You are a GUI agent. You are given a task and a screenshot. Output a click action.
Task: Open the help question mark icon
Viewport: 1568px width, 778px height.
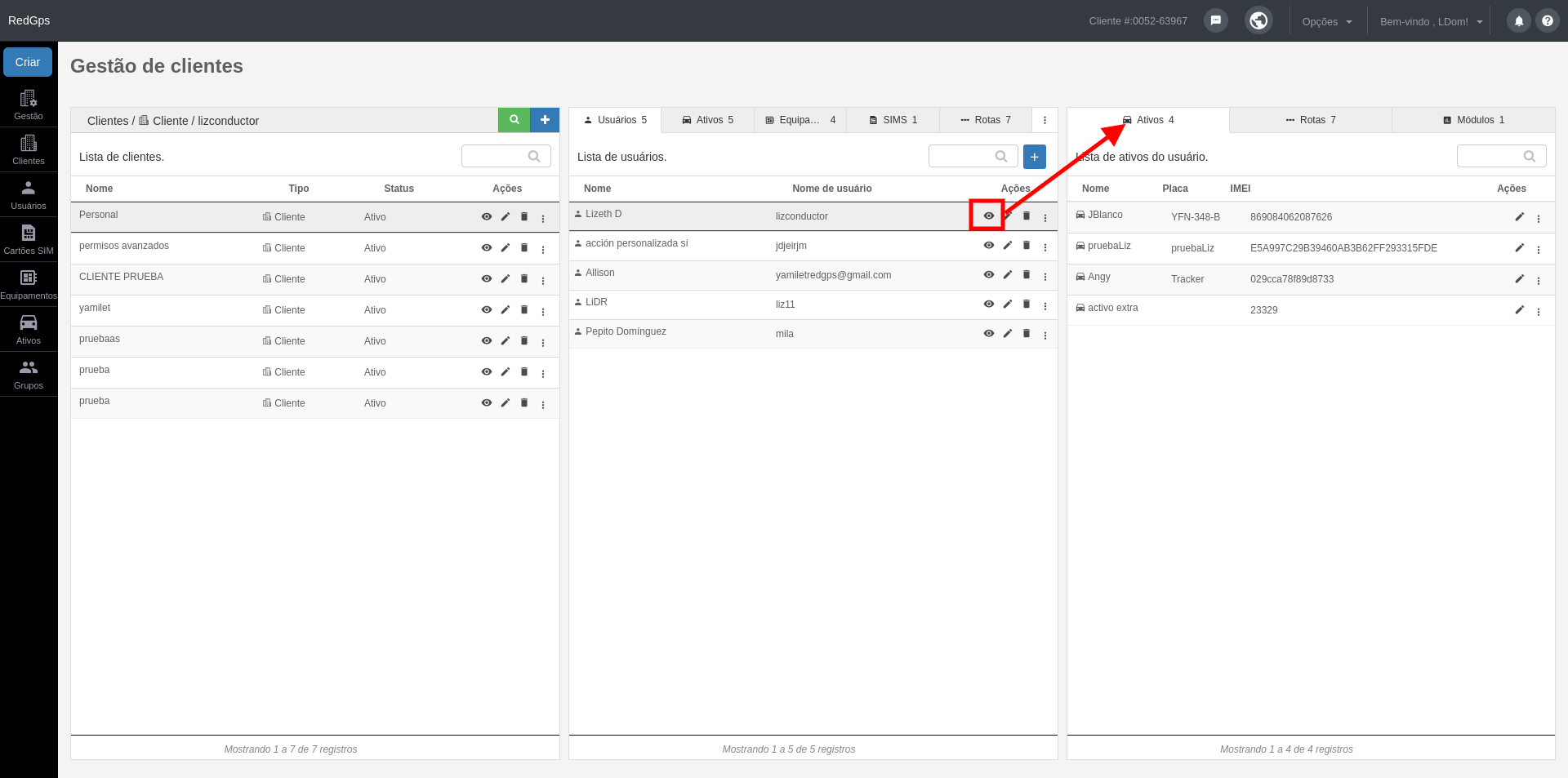tap(1548, 20)
